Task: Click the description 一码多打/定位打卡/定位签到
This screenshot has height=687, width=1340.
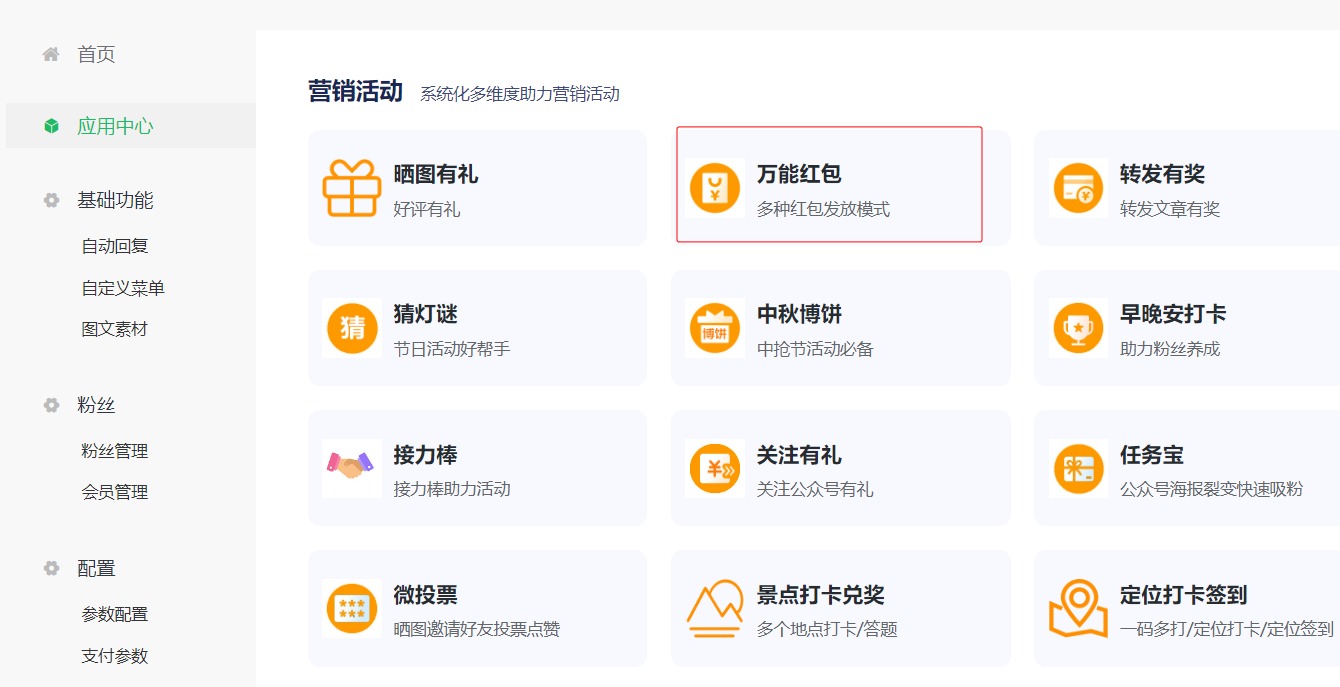Action: (1227, 629)
